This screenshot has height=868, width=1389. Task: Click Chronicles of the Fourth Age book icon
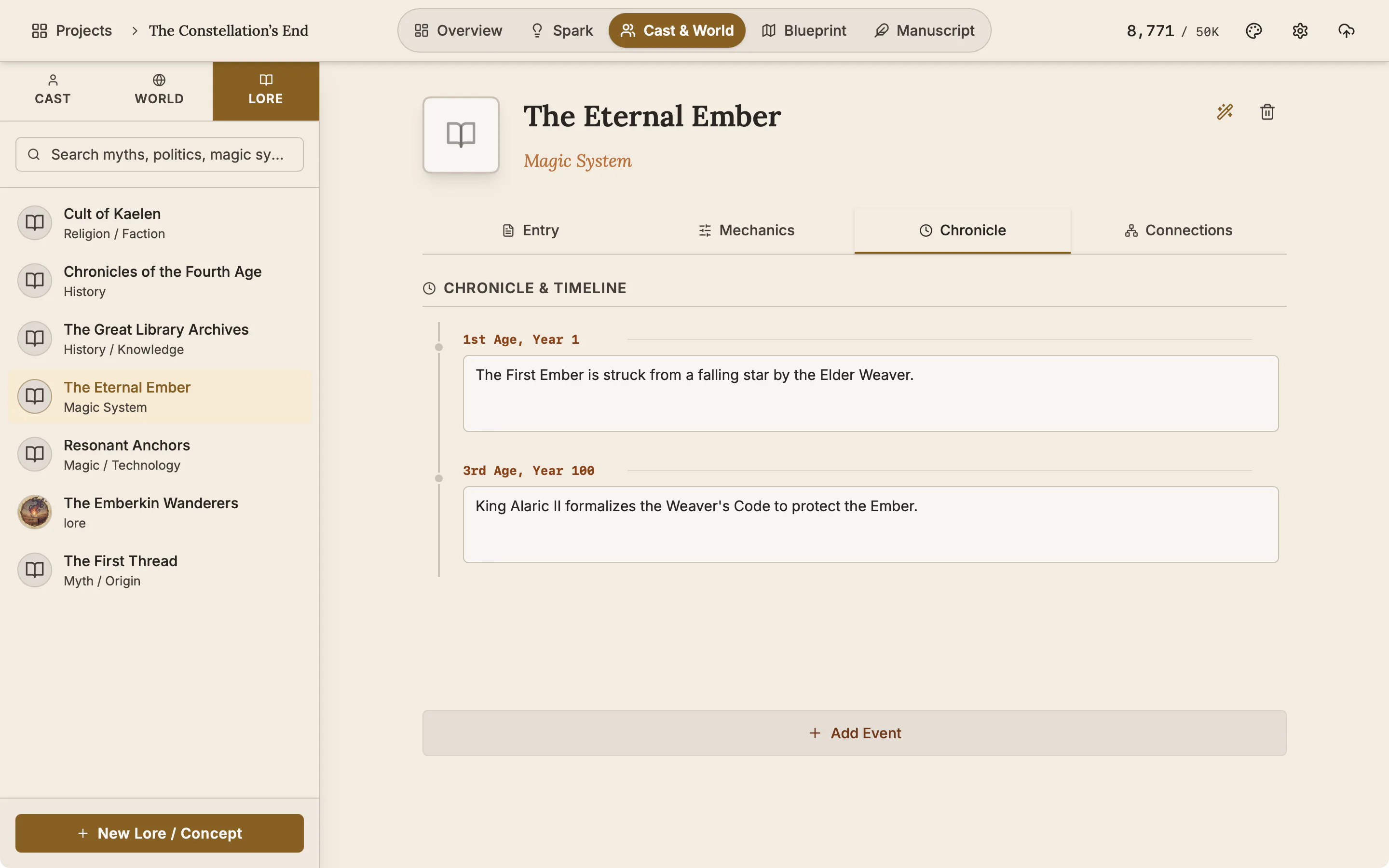[34, 281]
